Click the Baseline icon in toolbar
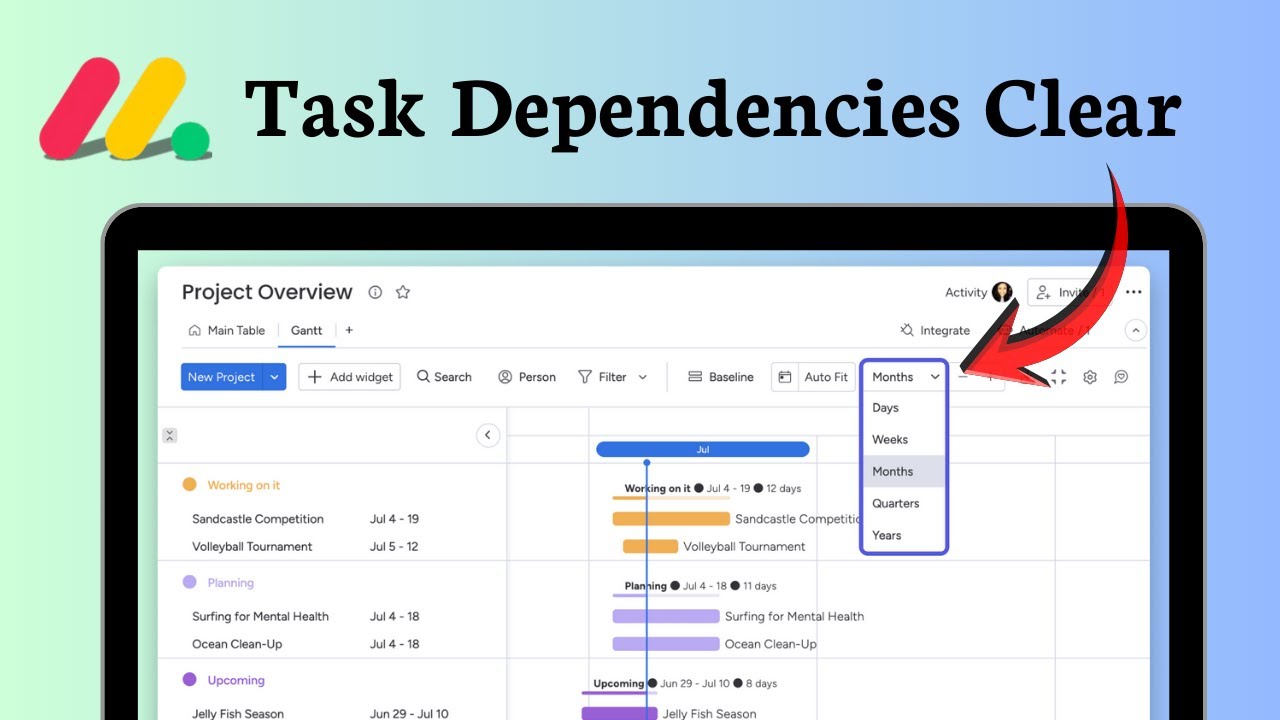The width and height of the screenshot is (1280, 720). click(695, 377)
